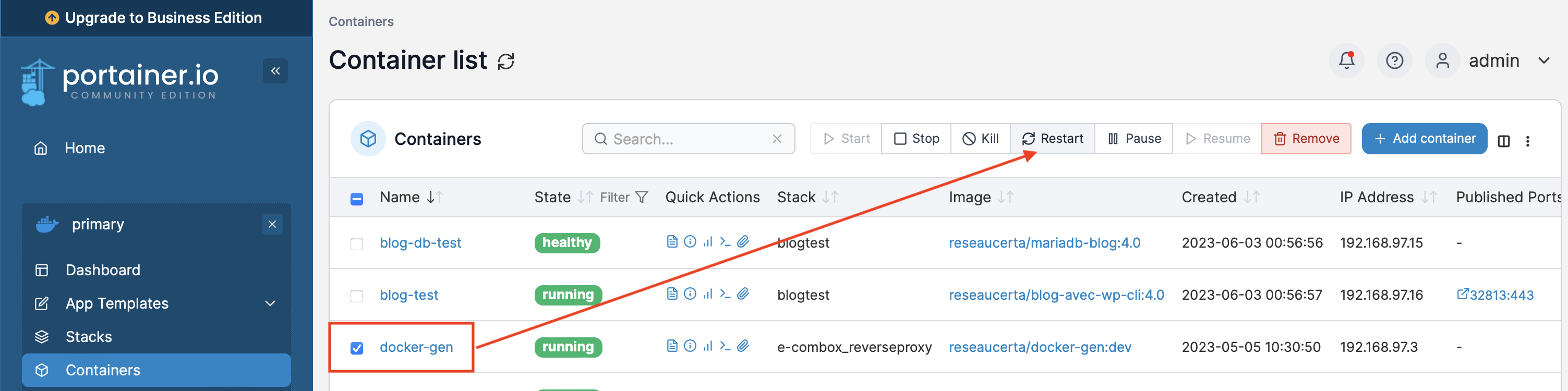Collapse the sidebar with double-chevron icon
This screenshot has height=391, width=1568.
[275, 71]
